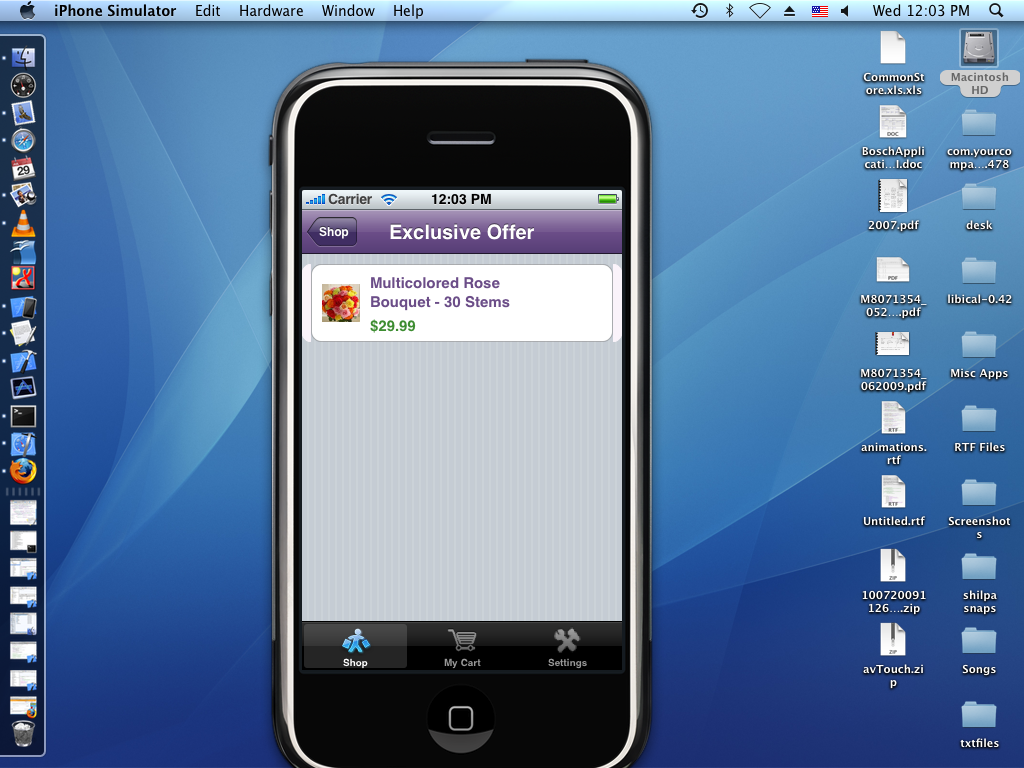The height and width of the screenshot is (768, 1024).
Task: Tap the rose bouquet product thumbnail
Action: pos(341,303)
